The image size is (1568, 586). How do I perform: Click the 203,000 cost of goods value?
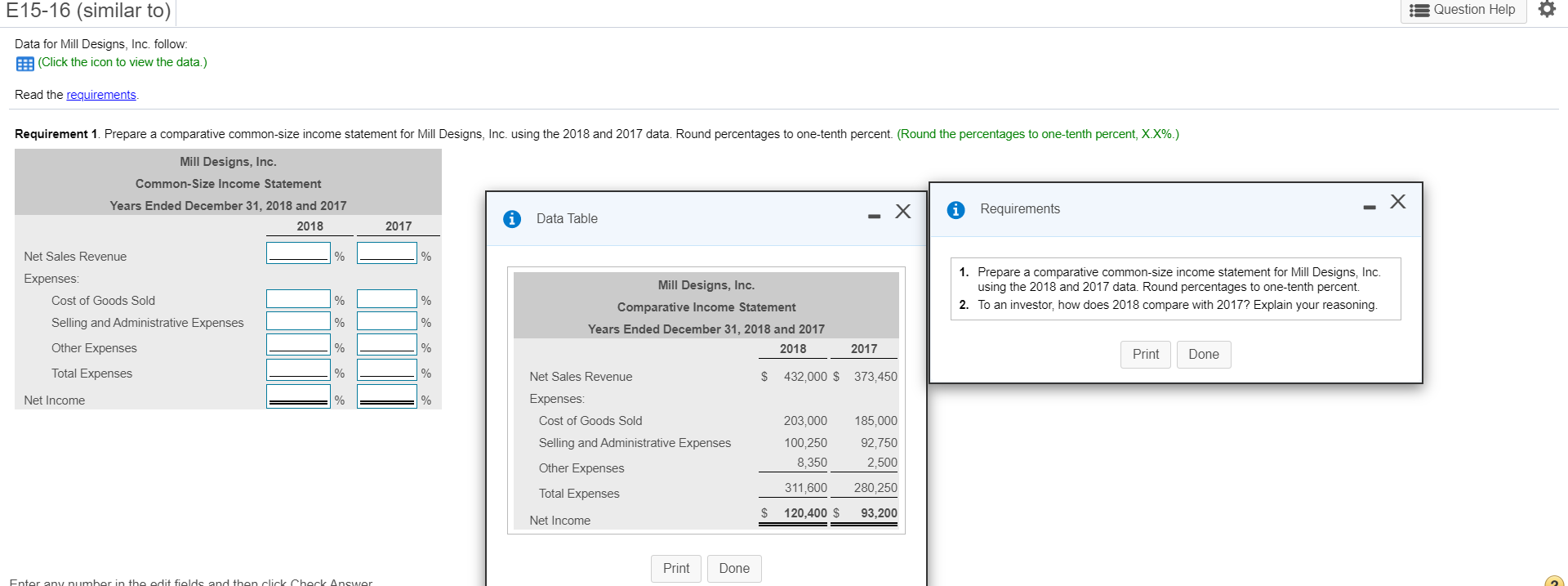click(x=805, y=421)
